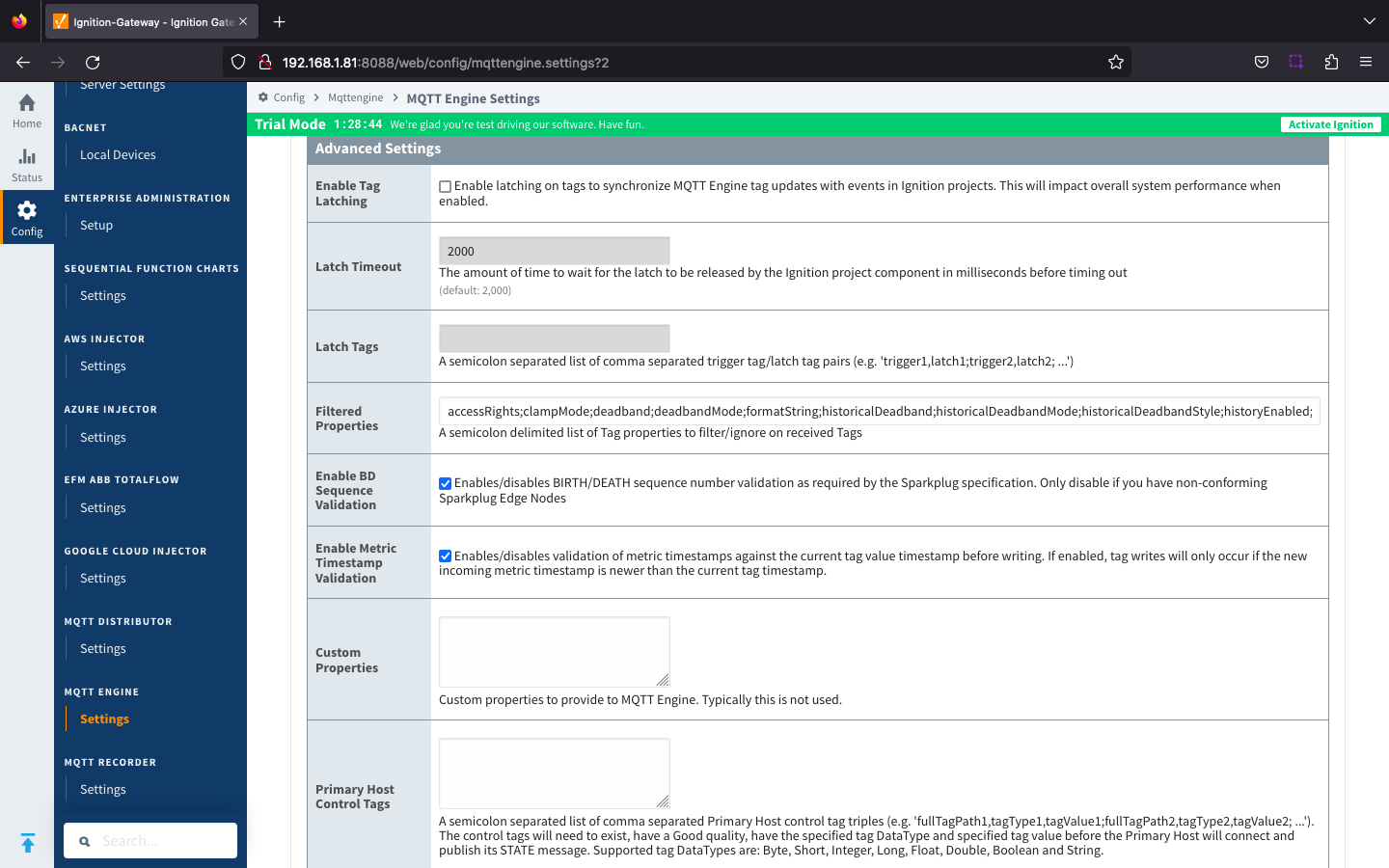The height and width of the screenshot is (868, 1389).
Task: Click the Advanced Settings header
Action: click(817, 149)
